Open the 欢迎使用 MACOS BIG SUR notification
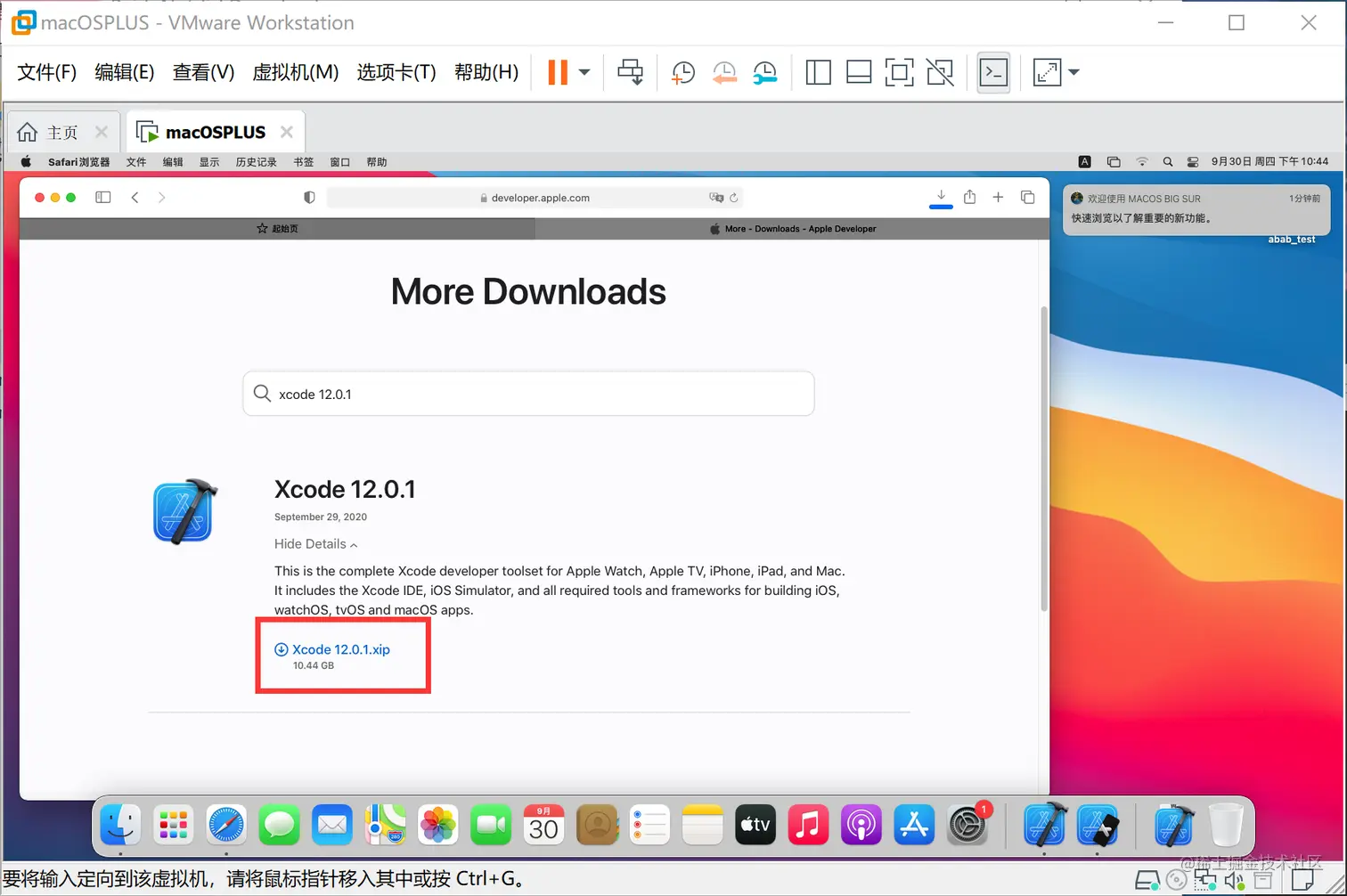This screenshot has width=1347, height=896. (1196, 209)
